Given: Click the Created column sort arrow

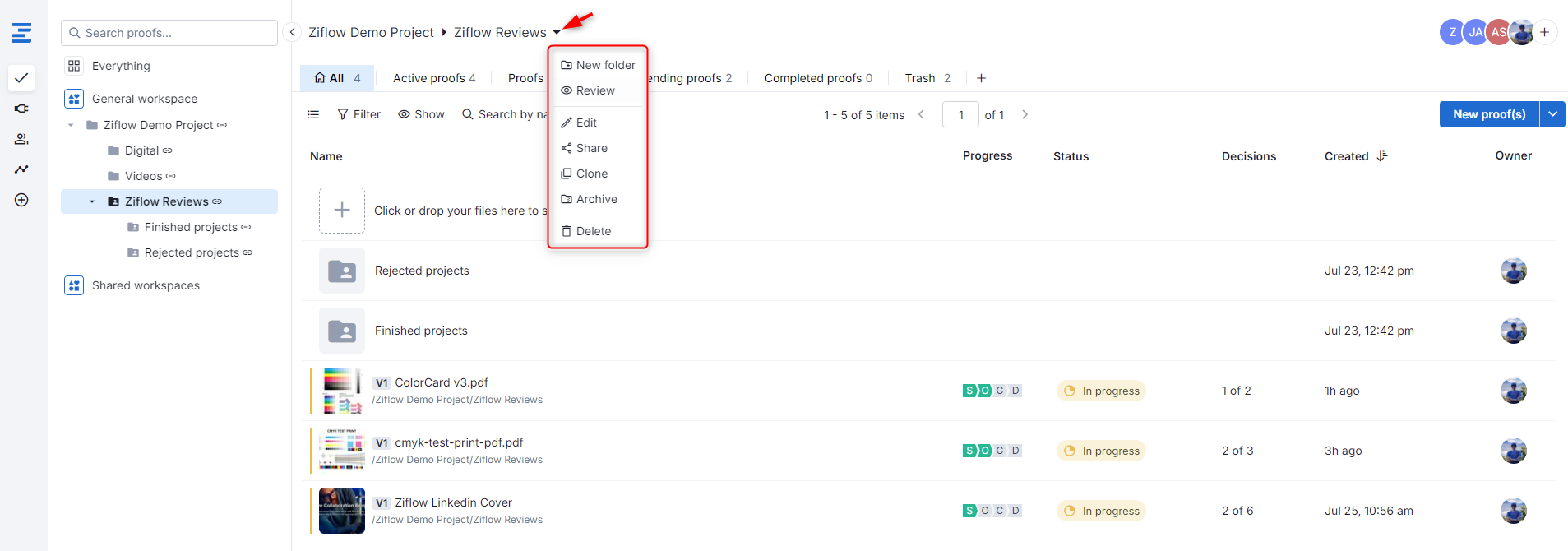Looking at the screenshot, I should click(1382, 156).
